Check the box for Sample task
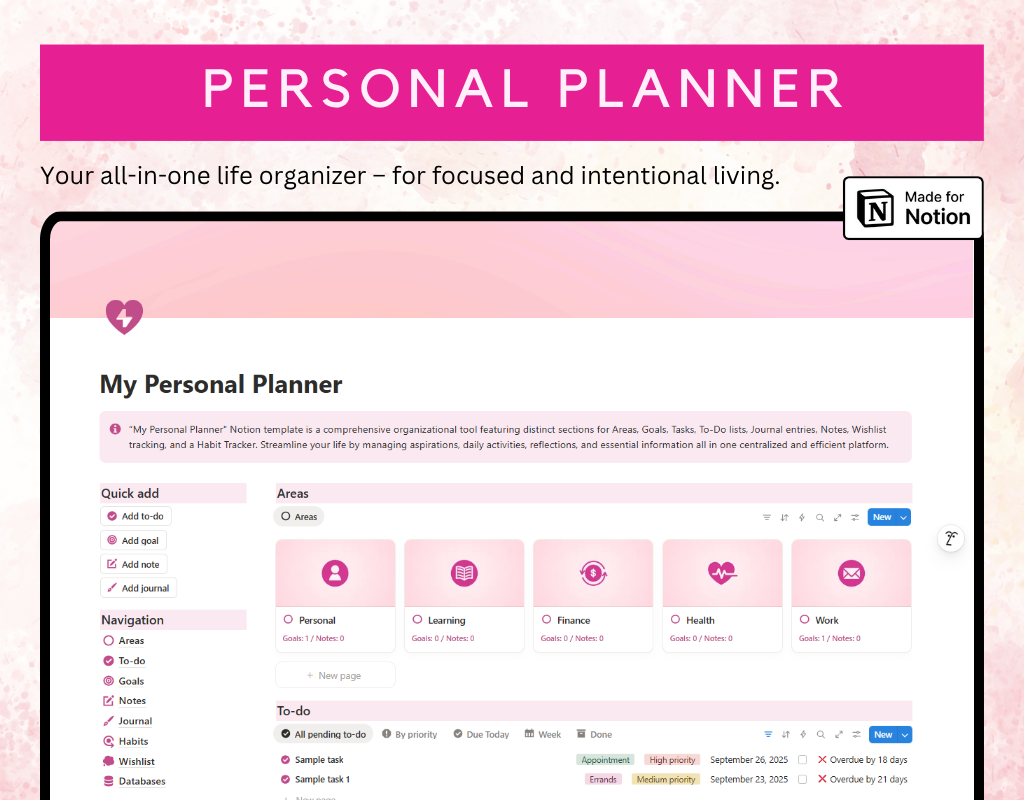Image resolution: width=1024 pixels, height=800 pixels. click(802, 760)
